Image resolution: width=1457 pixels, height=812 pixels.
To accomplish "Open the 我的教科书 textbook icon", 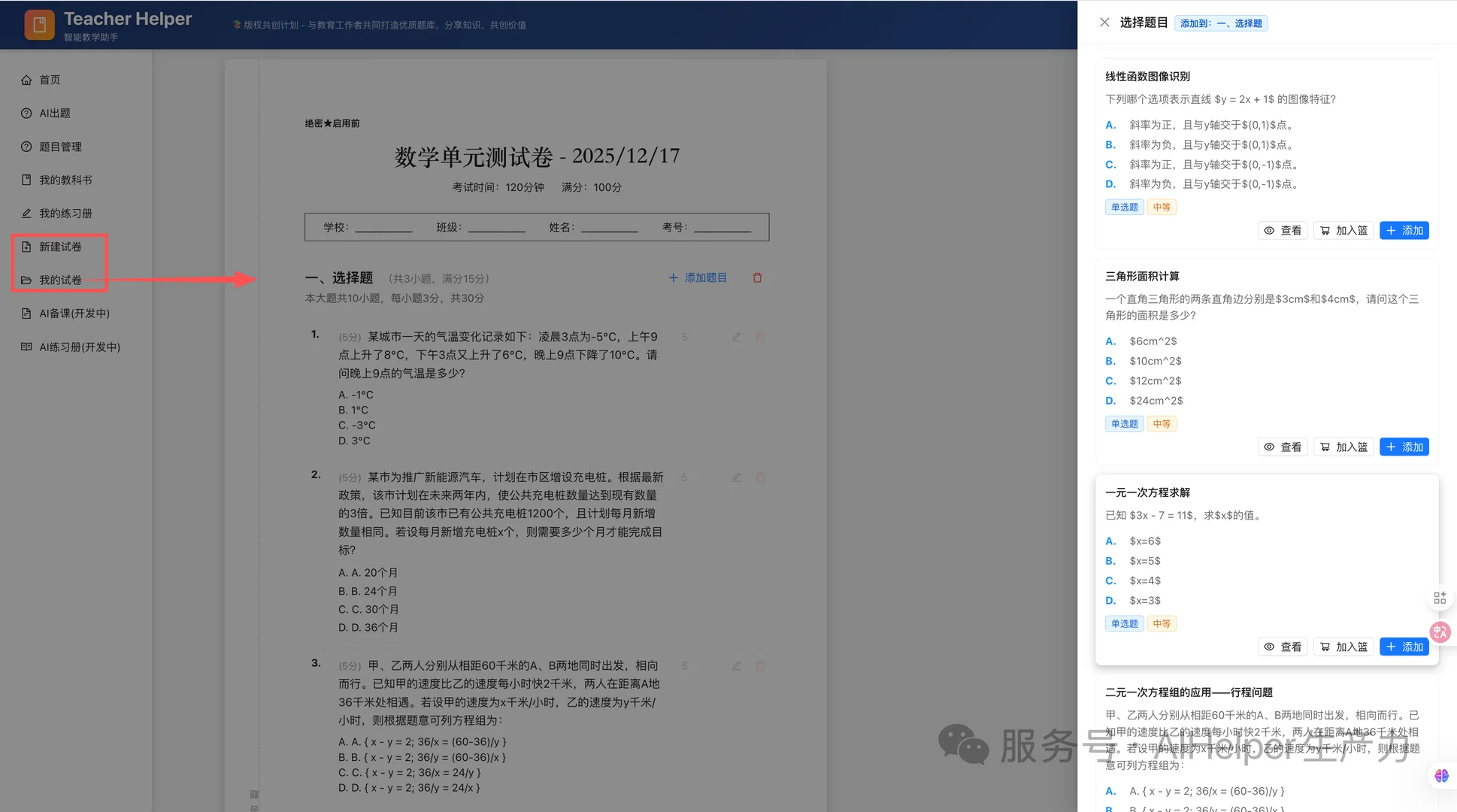I will pos(26,180).
